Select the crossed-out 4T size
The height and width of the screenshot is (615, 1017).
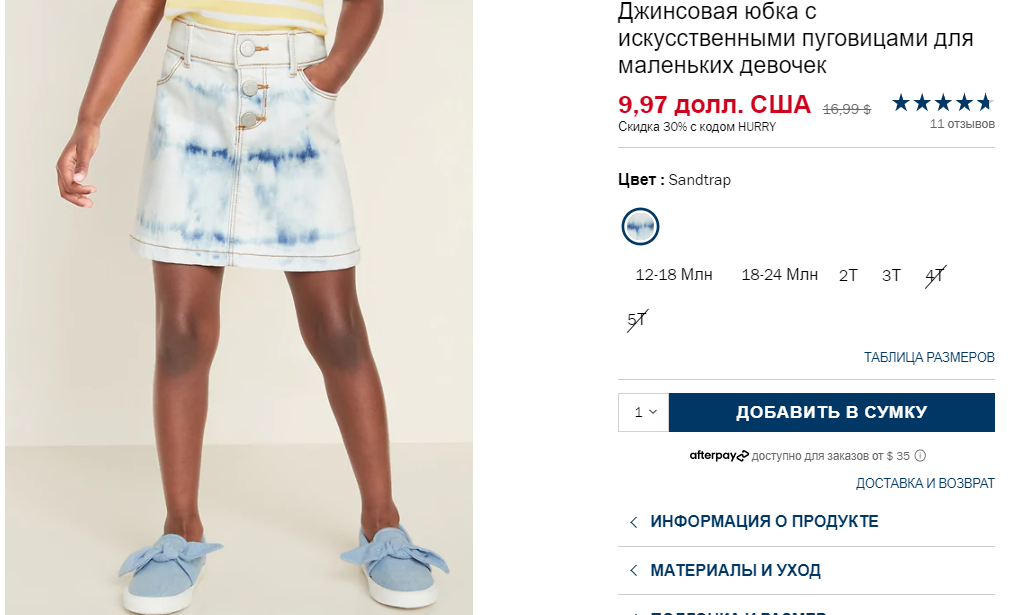point(935,276)
